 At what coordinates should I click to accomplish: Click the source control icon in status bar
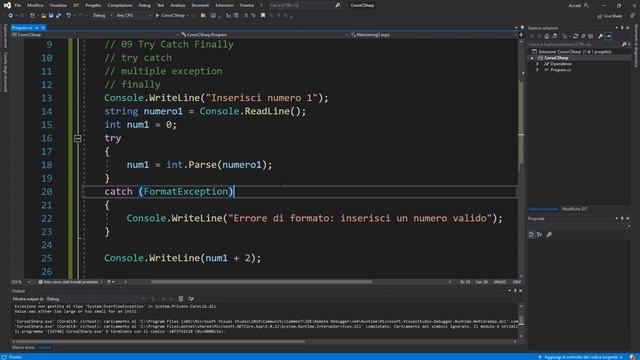click(x=540, y=357)
